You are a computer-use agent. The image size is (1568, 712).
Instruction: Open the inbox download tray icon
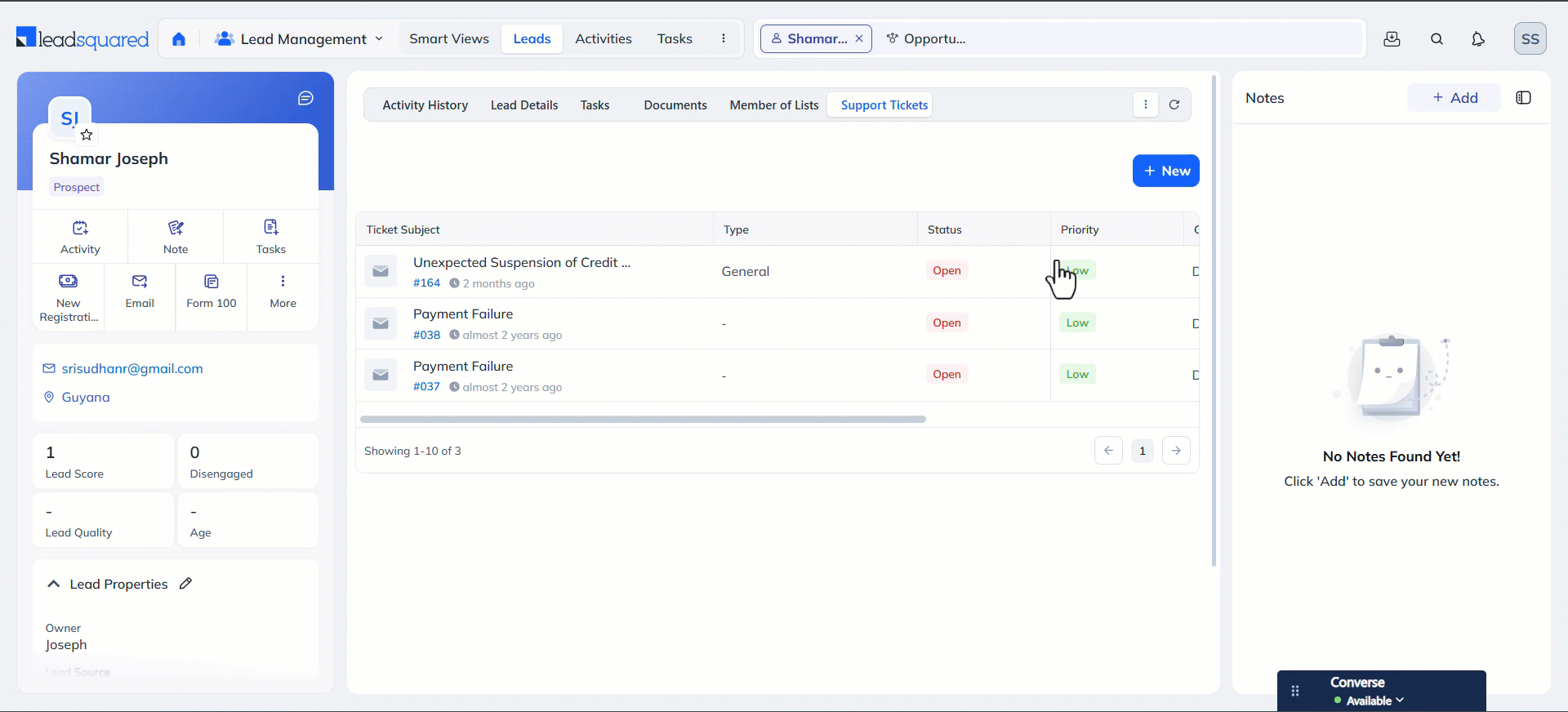point(1392,39)
